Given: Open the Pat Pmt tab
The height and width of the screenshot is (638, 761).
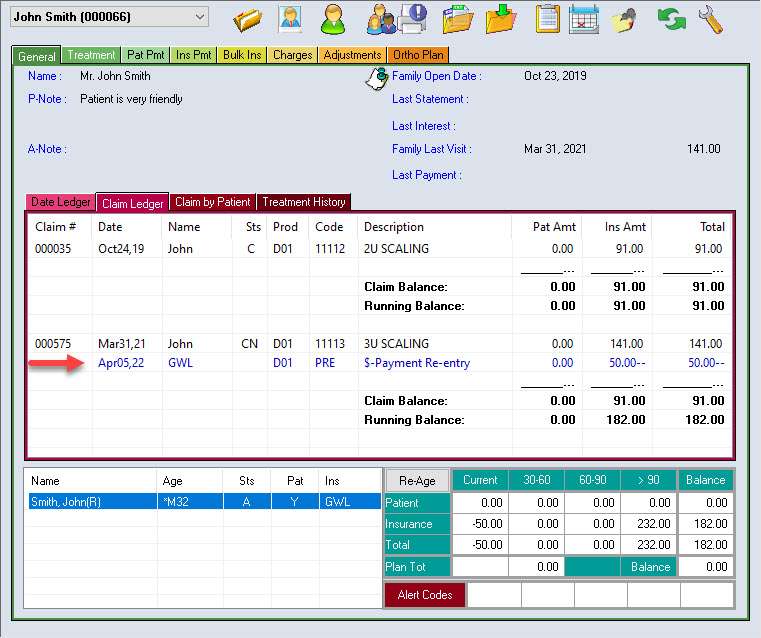Looking at the screenshot, I should (146, 55).
